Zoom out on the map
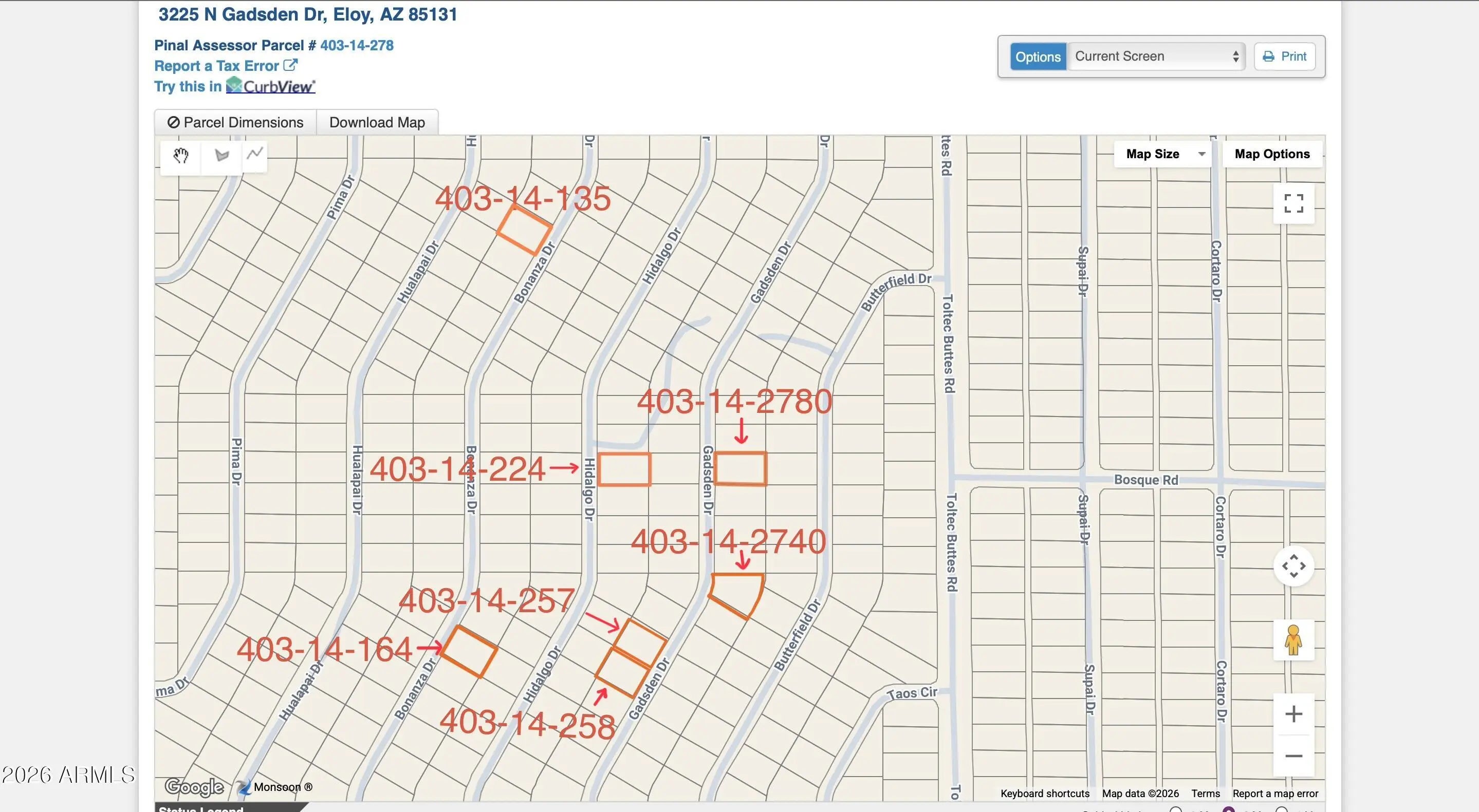1479x812 pixels. [1293, 756]
